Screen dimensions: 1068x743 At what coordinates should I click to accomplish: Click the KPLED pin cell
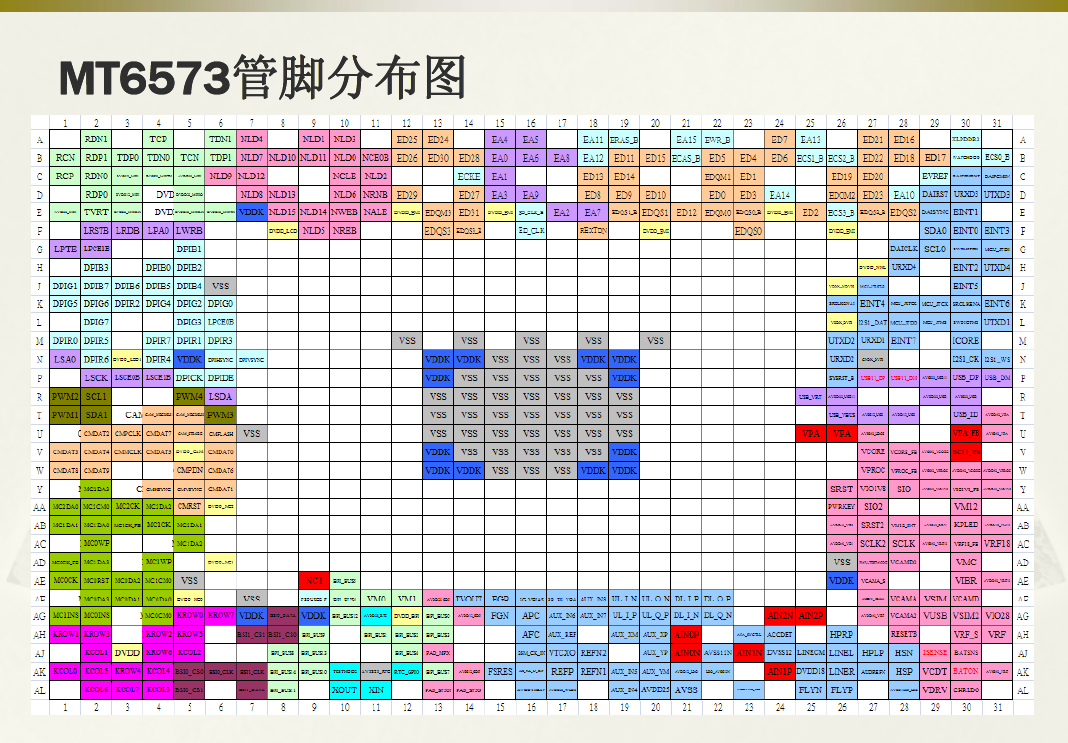point(966,525)
